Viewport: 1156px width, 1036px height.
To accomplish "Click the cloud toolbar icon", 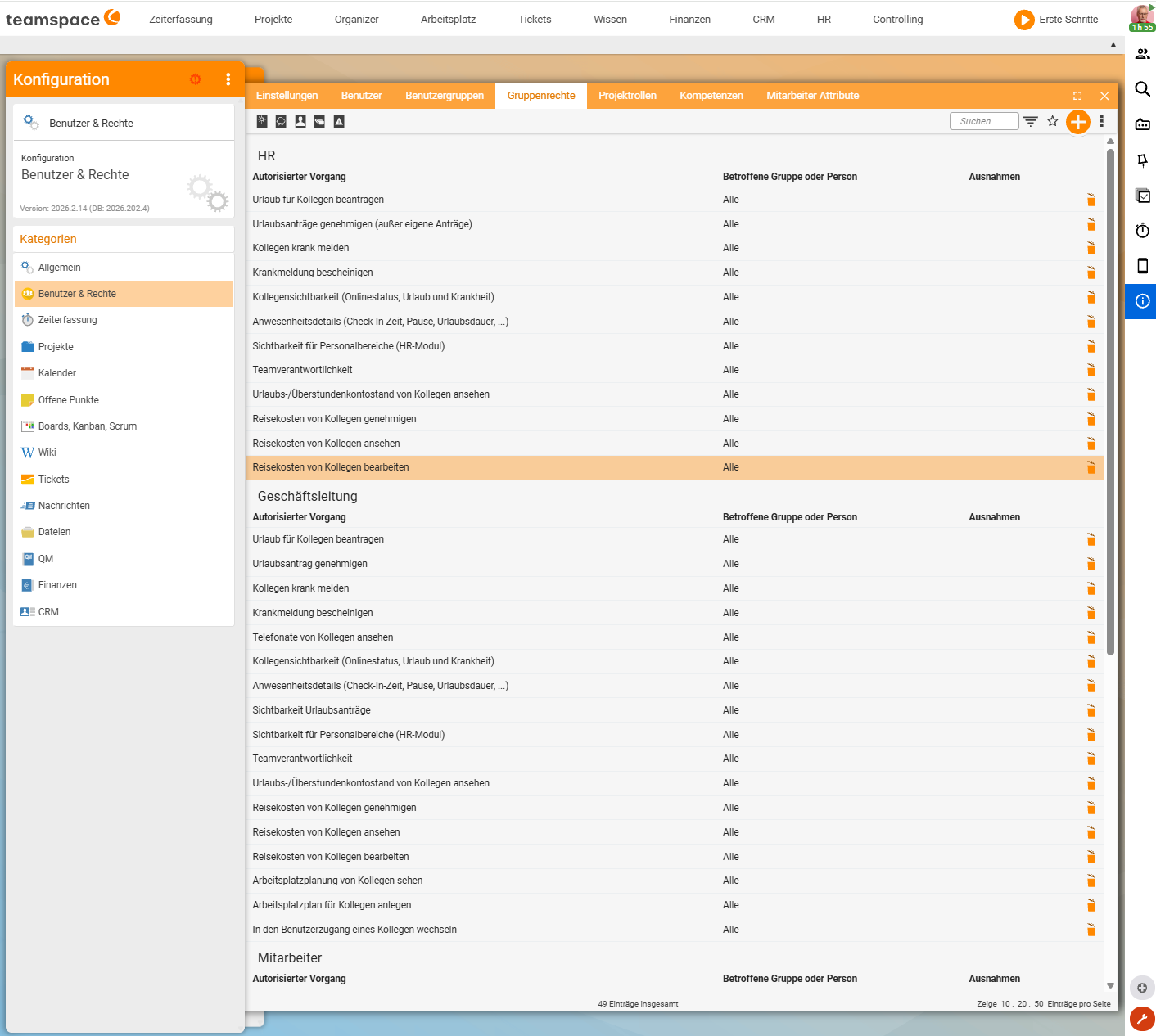I will coord(281,121).
